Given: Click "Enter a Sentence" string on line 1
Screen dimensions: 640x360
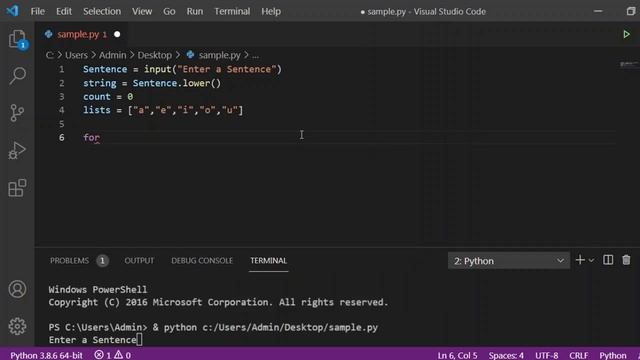Looking at the screenshot, I should pyautogui.click(x=227, y=69).
